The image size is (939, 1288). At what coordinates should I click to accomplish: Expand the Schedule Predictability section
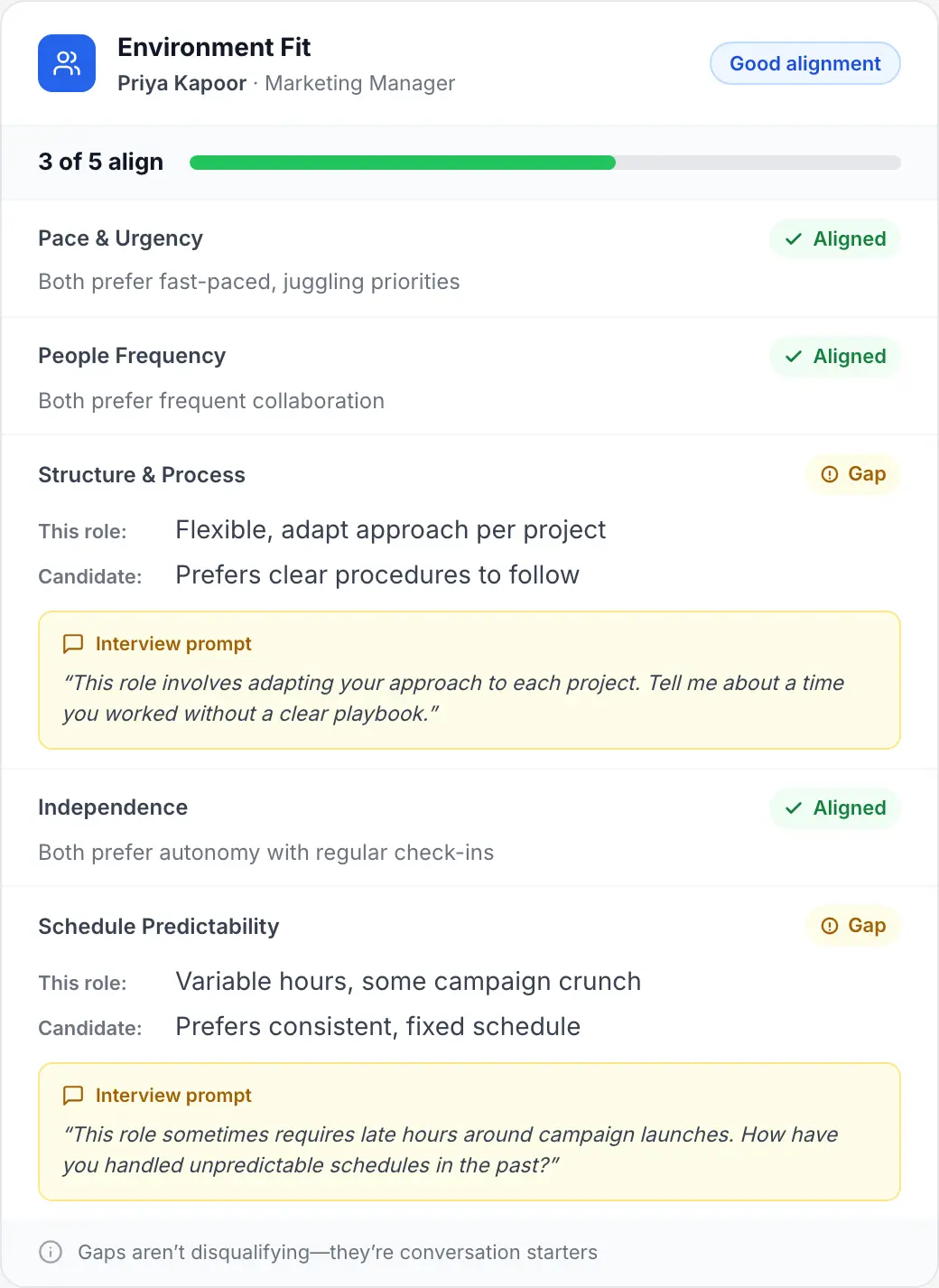[x=158, y=926]
